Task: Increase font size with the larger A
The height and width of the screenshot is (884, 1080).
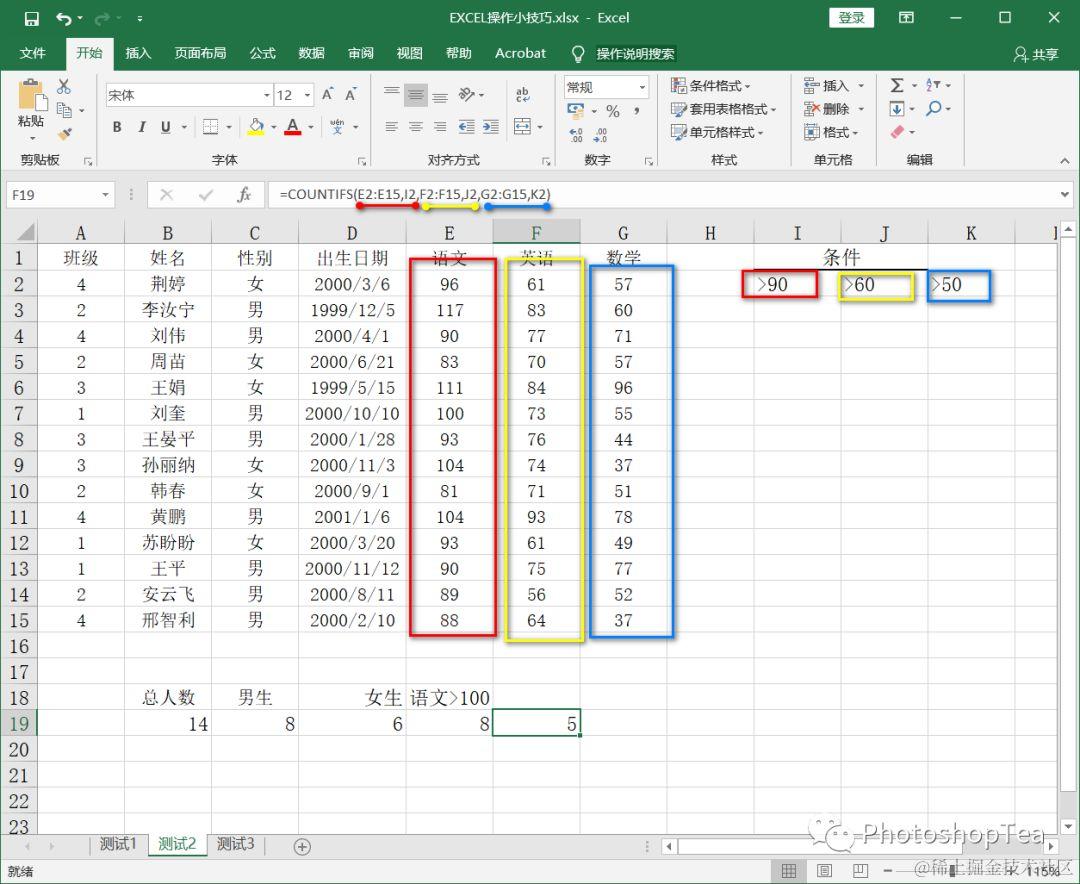Action: tap(328, 94)
